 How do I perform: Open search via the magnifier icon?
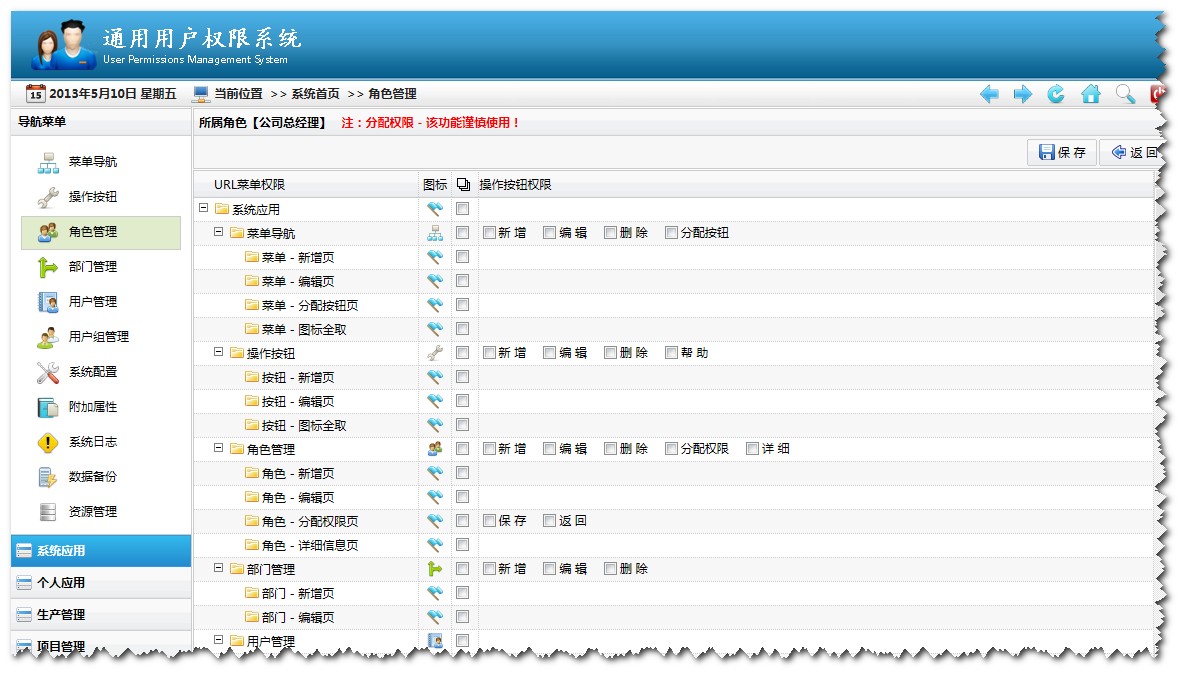1124,93
